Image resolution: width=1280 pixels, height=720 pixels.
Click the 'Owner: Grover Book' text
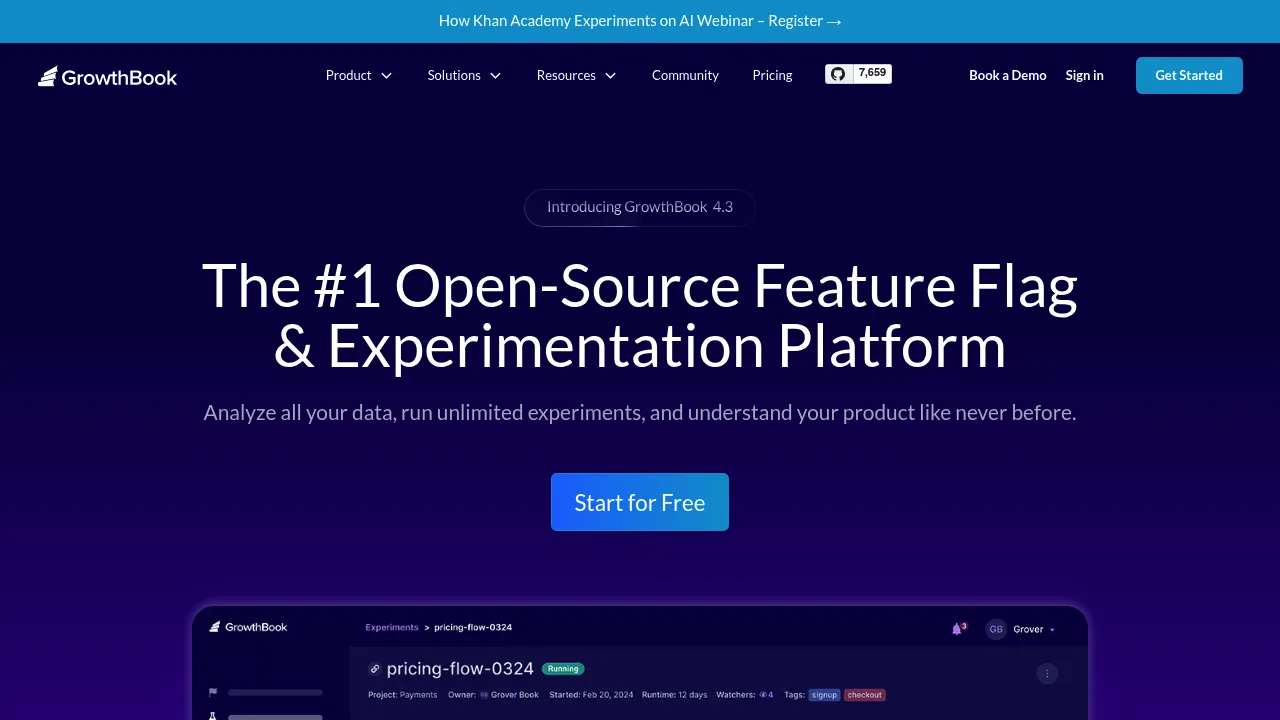pos(494,695)
